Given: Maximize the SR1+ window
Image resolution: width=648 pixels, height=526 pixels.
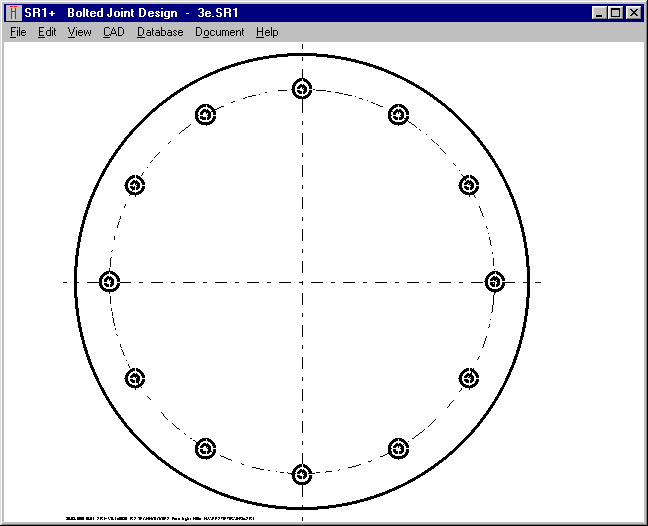Looking at the screenshot, I should 616,13.
